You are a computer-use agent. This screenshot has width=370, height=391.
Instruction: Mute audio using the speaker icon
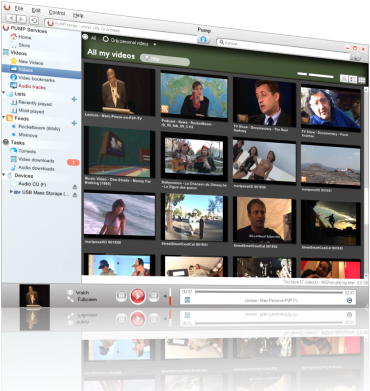(x=165, y=296)
